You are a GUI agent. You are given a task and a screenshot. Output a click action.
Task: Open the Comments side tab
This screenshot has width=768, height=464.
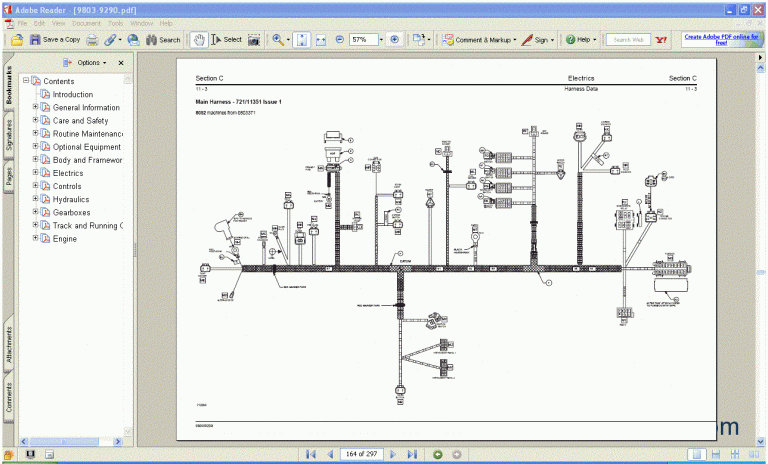point(9,397)
